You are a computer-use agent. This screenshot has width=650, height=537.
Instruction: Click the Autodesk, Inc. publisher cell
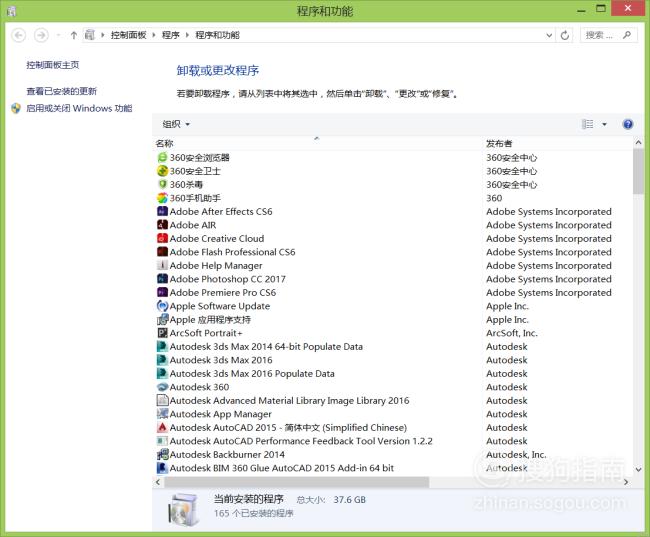[x=516, y=454]
